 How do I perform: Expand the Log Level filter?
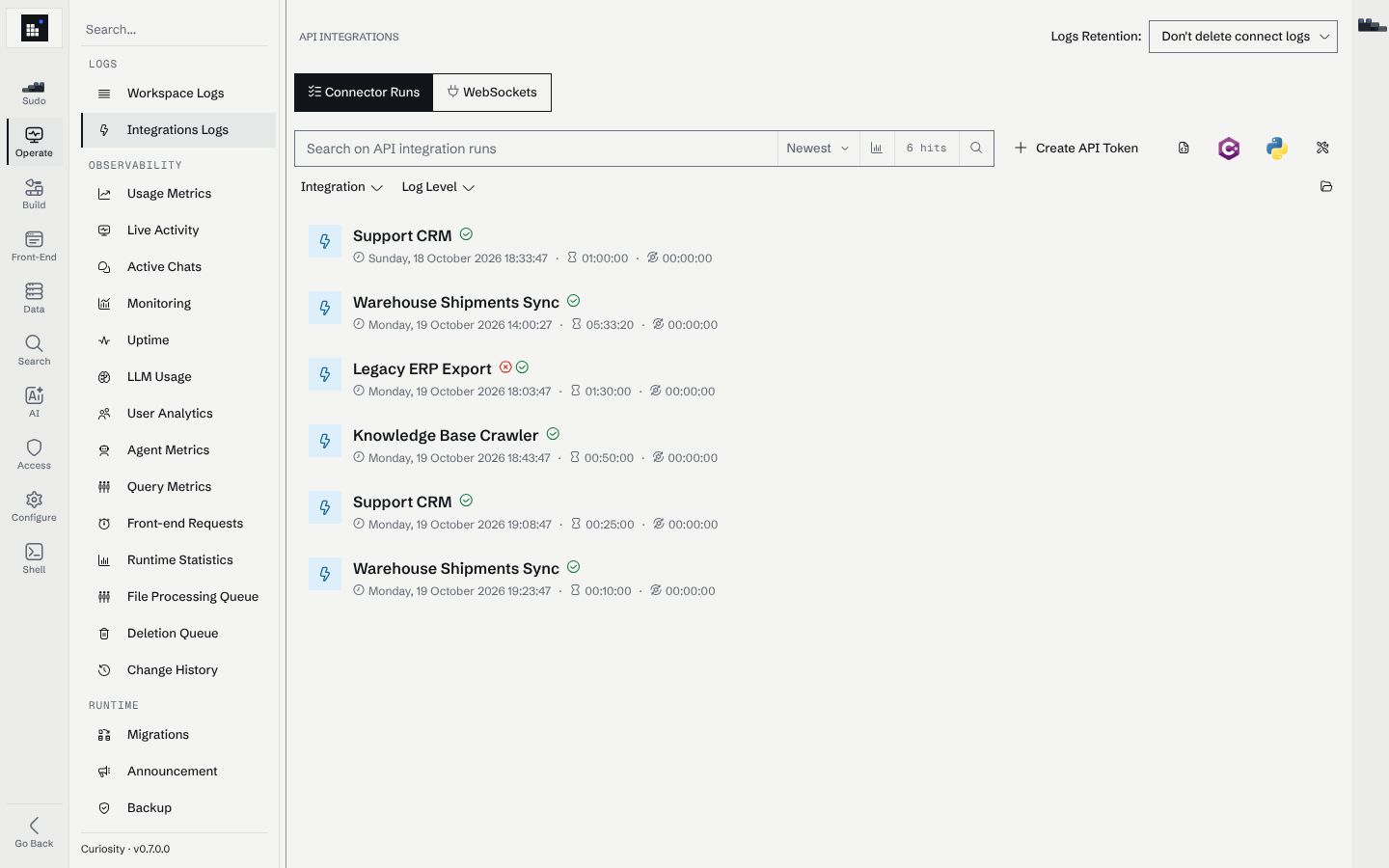(x=438, y=187)
